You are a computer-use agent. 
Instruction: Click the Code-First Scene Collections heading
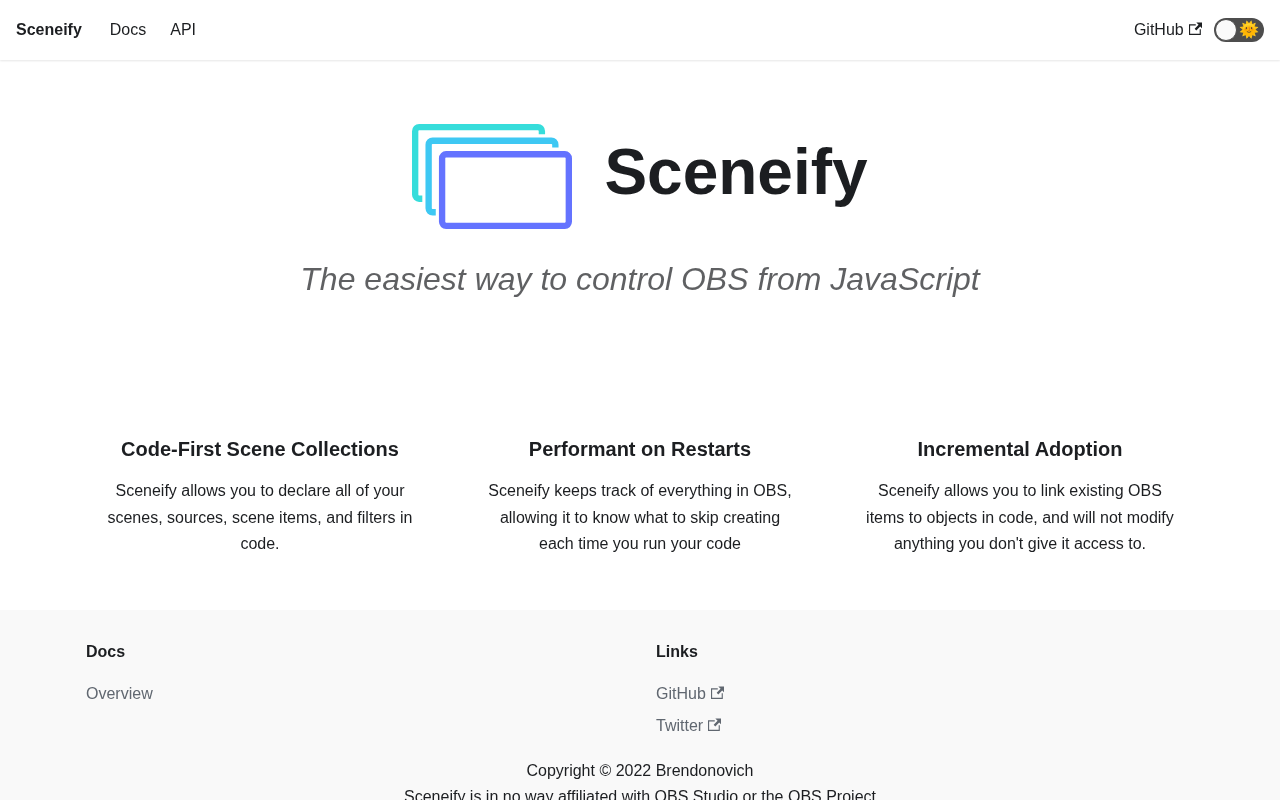(x=260, y=449)
